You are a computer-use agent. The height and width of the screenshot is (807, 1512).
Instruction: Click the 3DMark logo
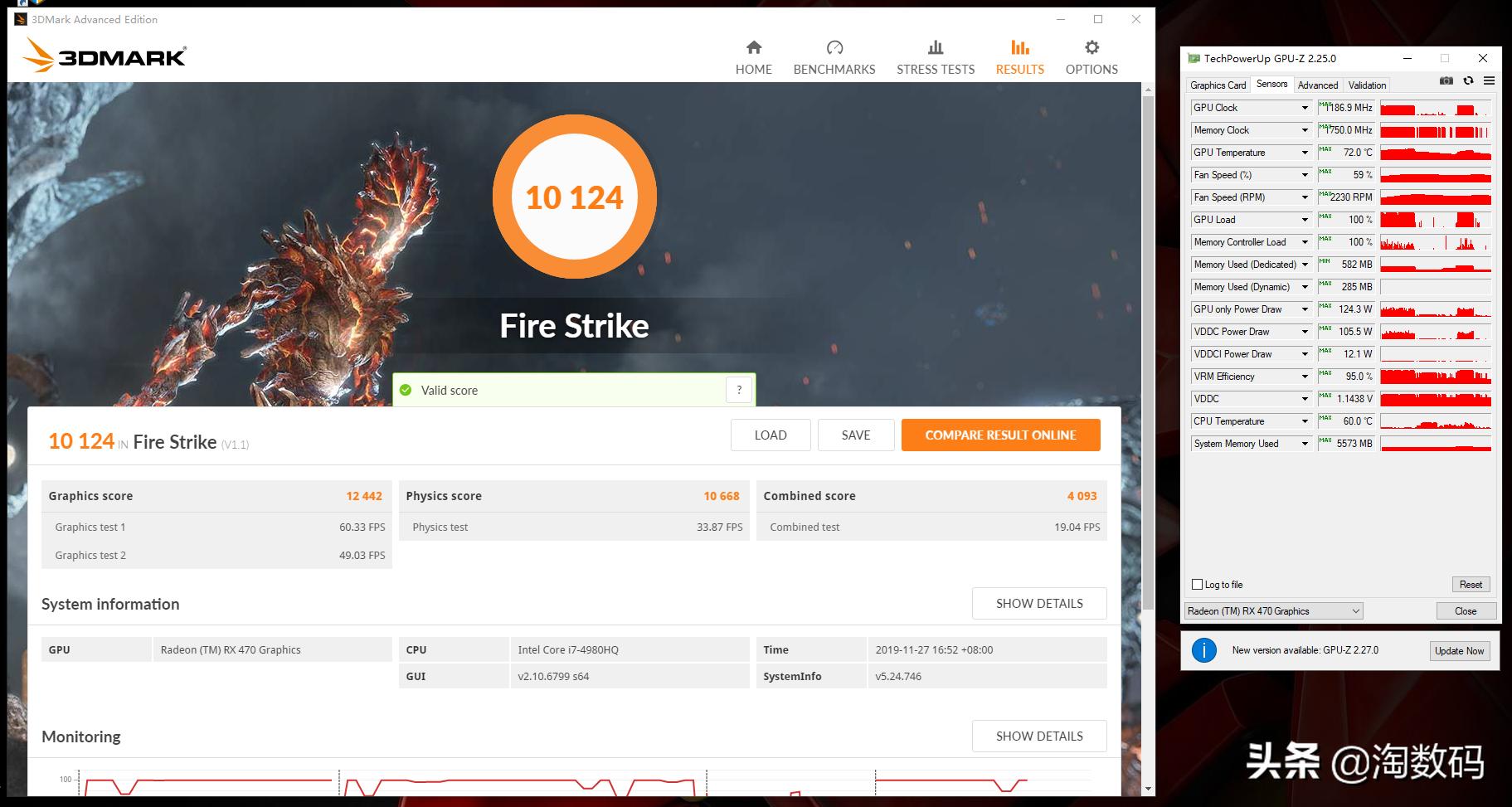pyautogui.click(x=105, y=56)
